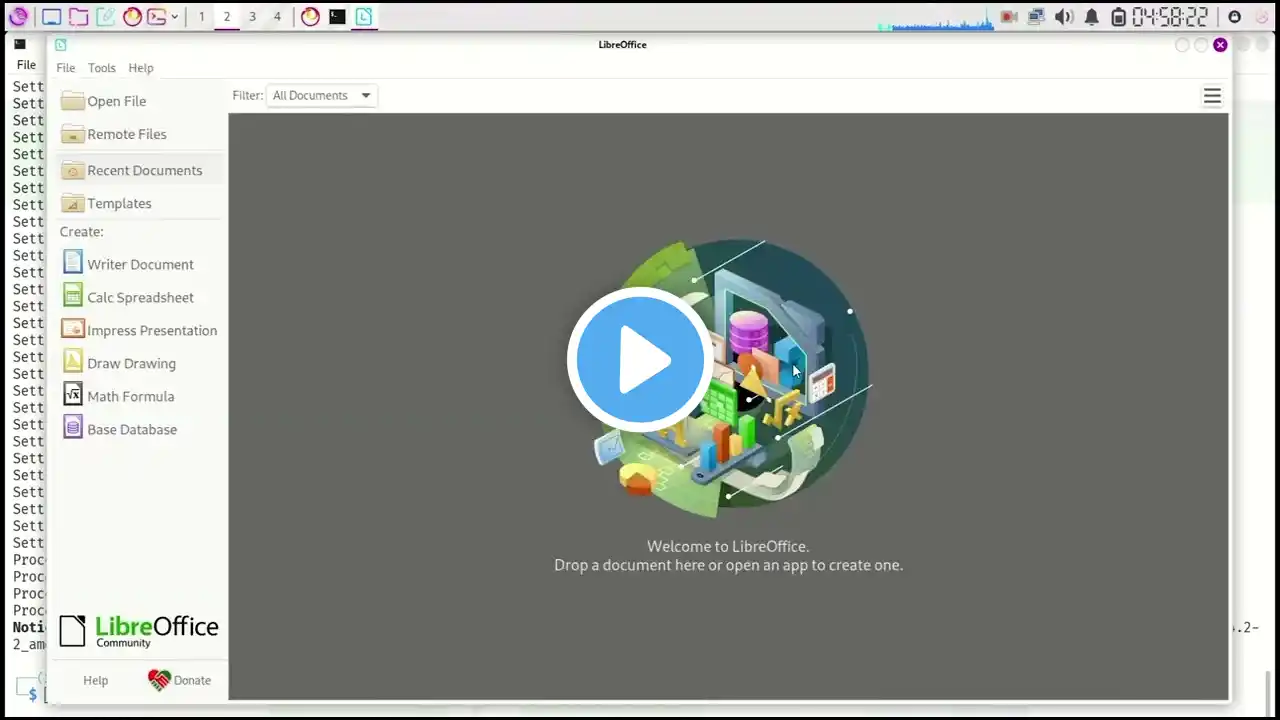
Task: Click the Impress Presentation icon
Action: [x=72, y=329]
